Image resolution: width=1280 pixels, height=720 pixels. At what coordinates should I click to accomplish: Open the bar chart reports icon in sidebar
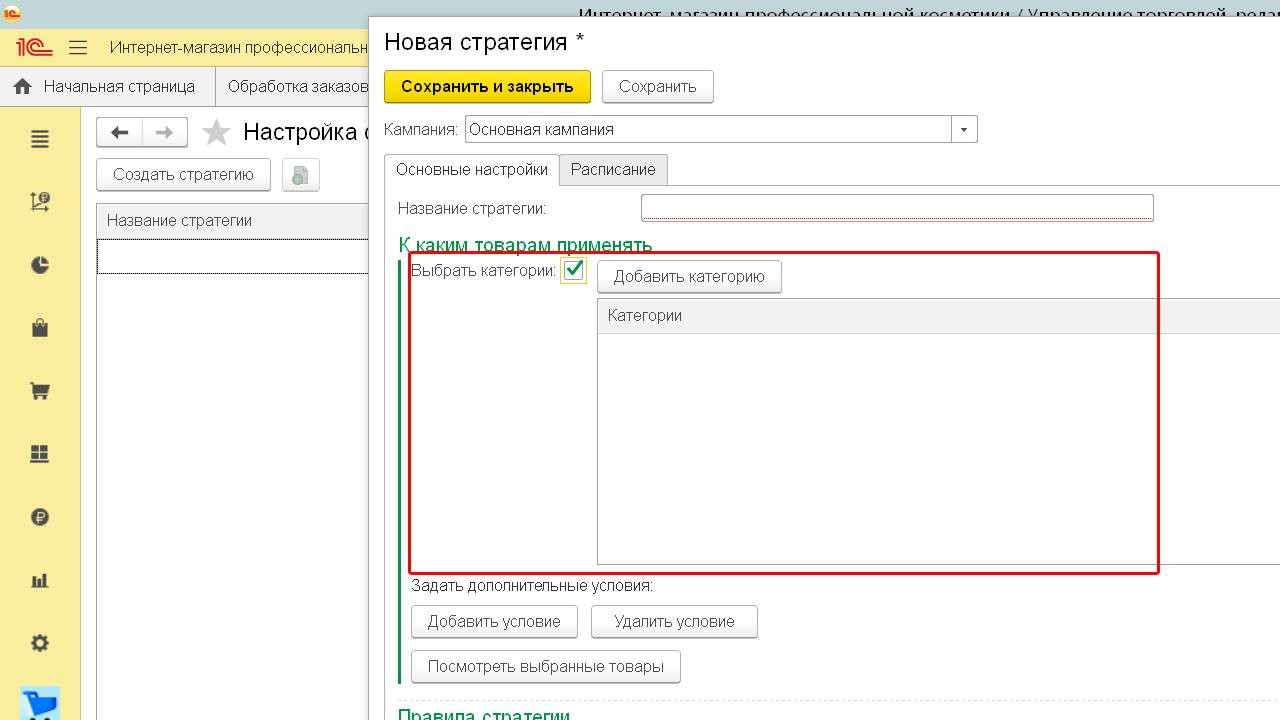(x=40, y=580)
